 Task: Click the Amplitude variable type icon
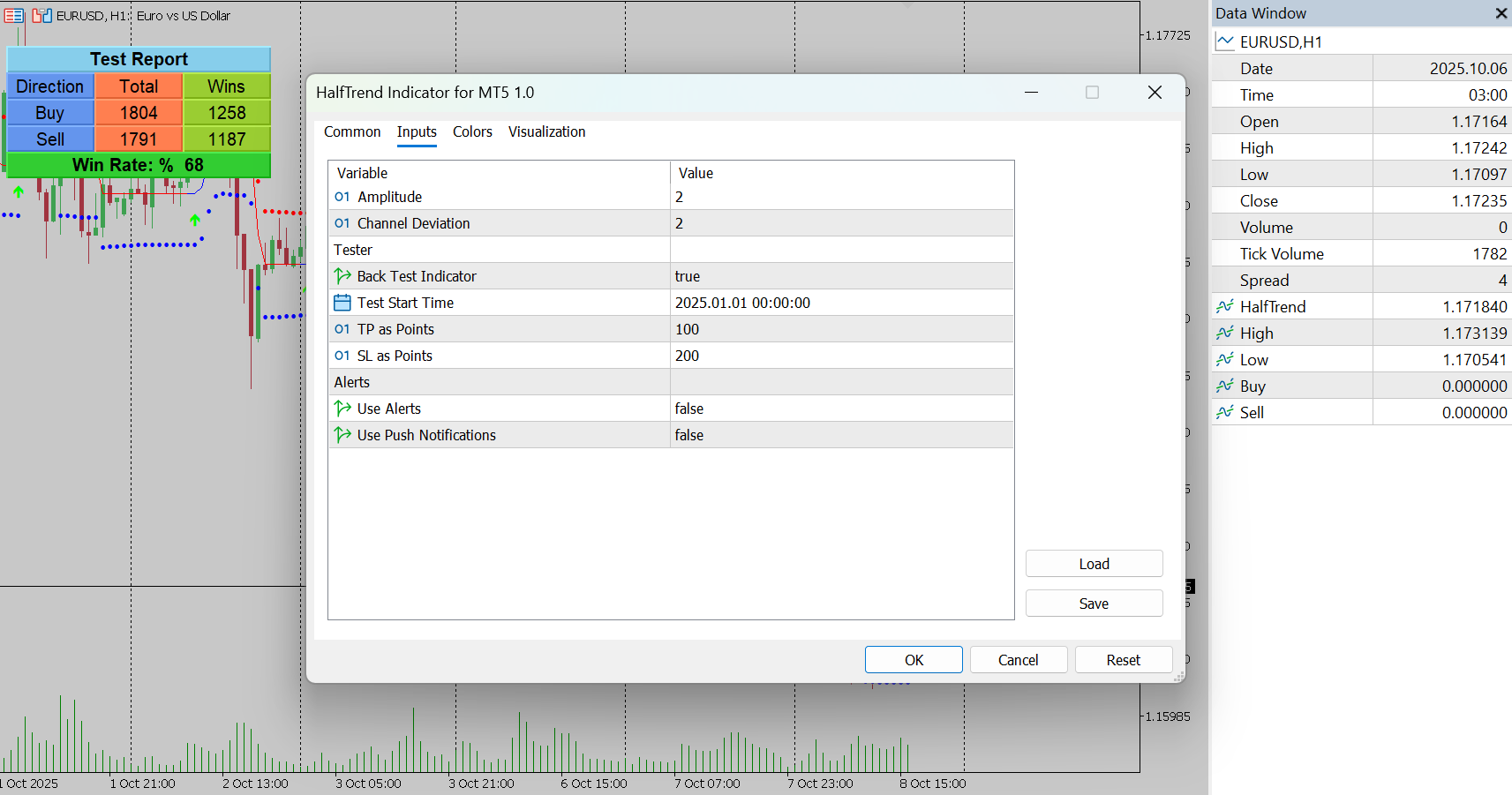coord(342,197)
